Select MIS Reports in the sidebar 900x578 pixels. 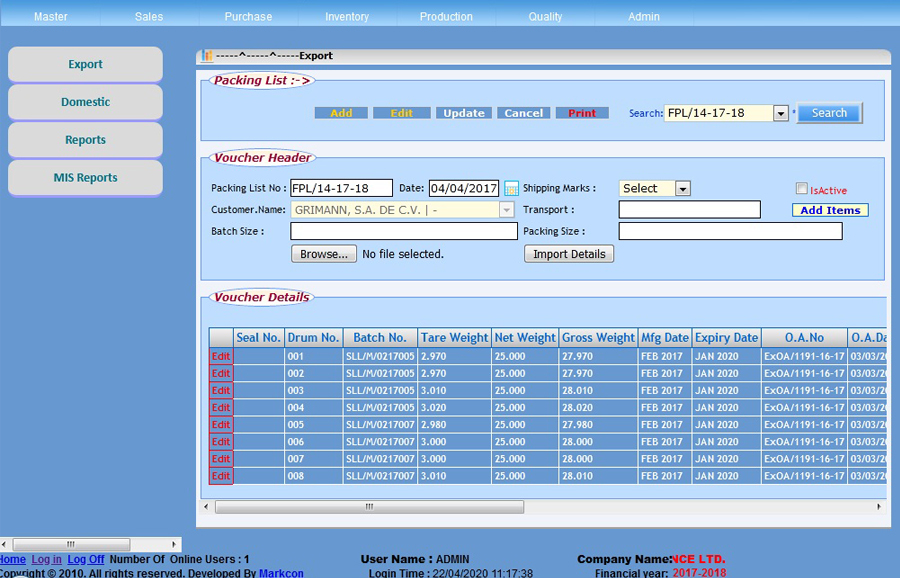pos(85,178)
